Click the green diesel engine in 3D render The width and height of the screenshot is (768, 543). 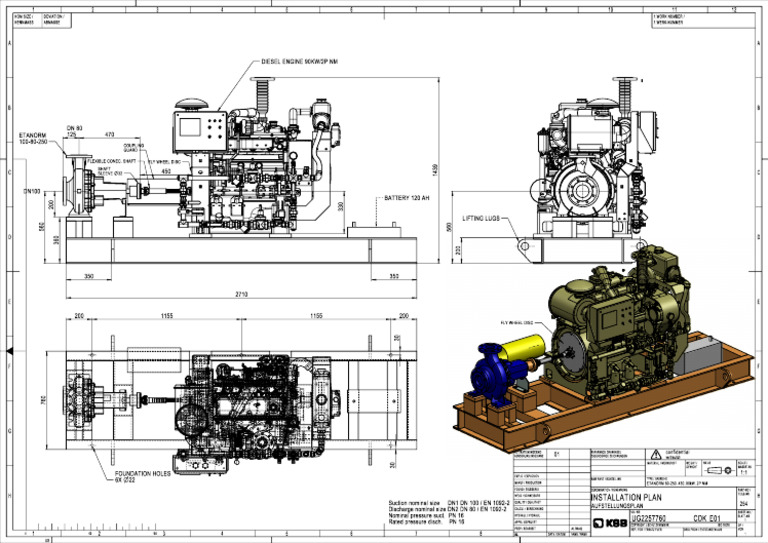(x=621, y=323)
